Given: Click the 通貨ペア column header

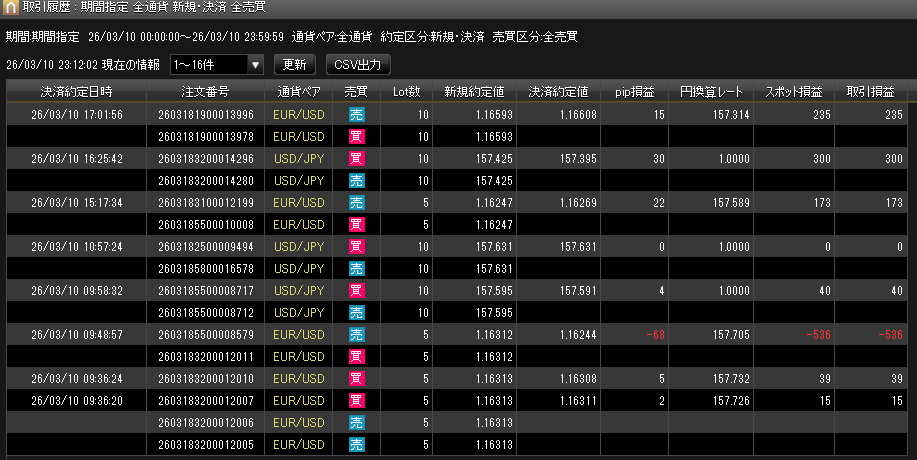Looking at the screenshot, I should (298, 92).
